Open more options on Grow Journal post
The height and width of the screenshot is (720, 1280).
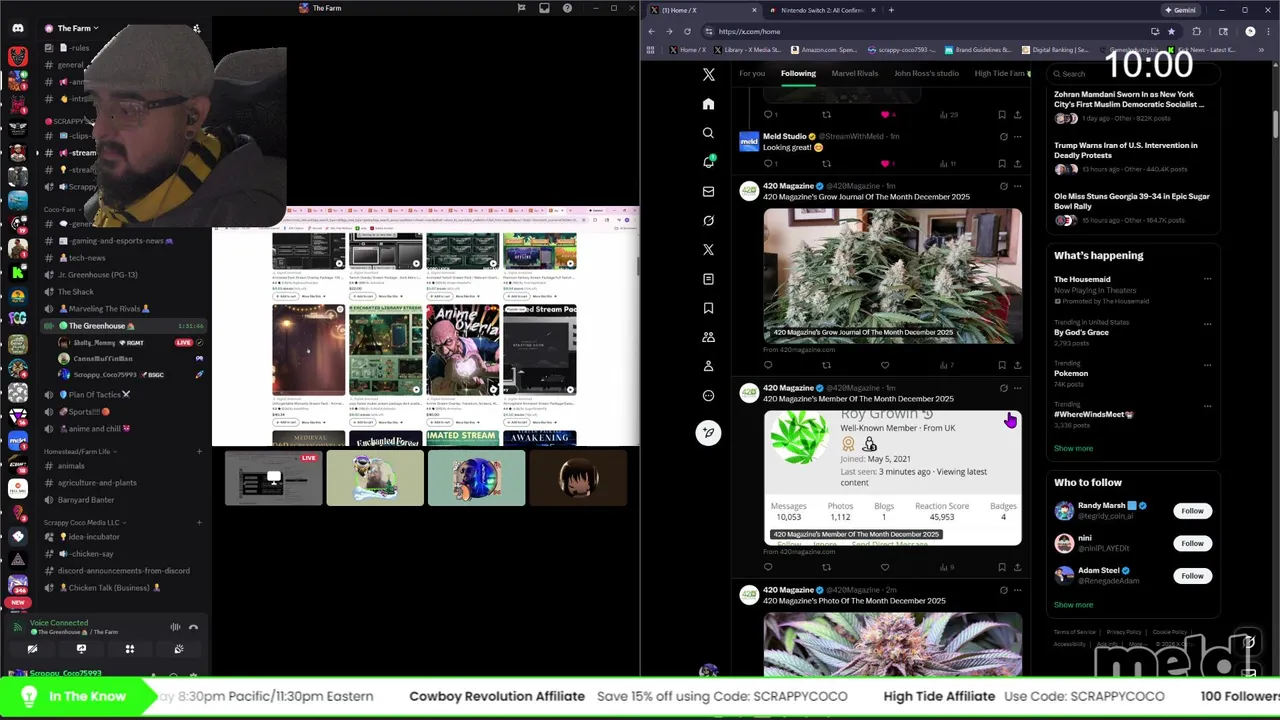click(x=1018, y=186)
